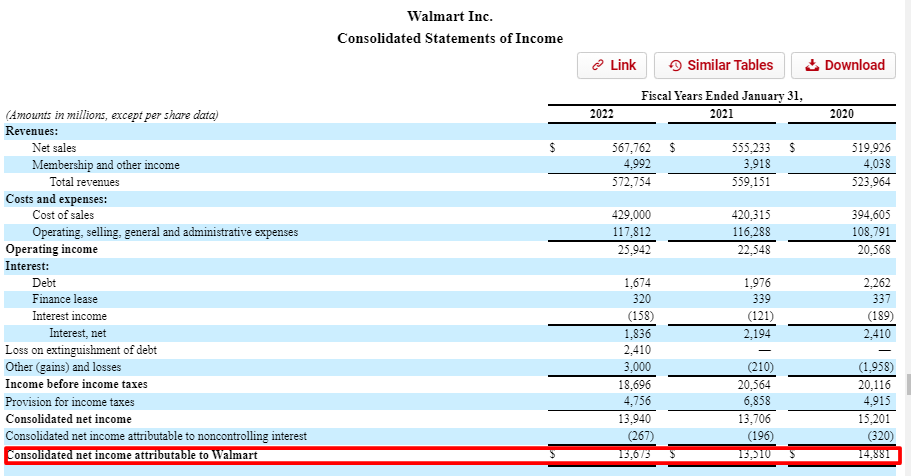The image size is (911, 476).
Task: Click the 2022 Provision for income taxes value 4,756
Action: point(634,401)
